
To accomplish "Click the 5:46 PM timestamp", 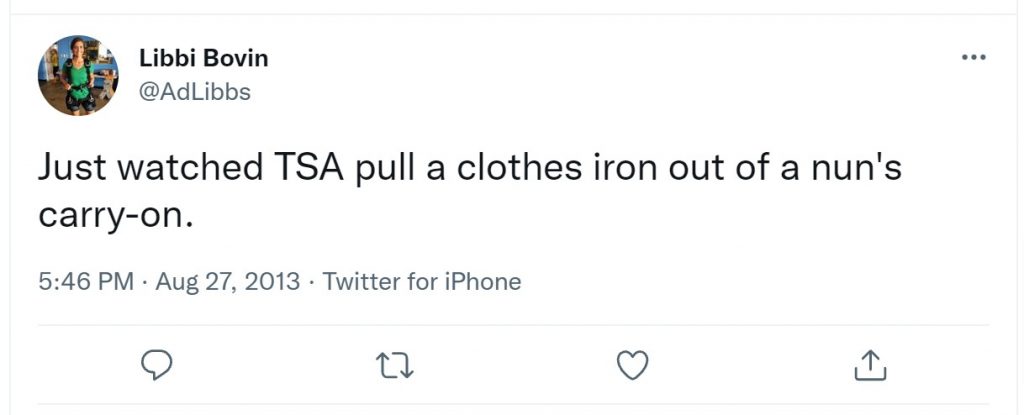I will 86,282.
